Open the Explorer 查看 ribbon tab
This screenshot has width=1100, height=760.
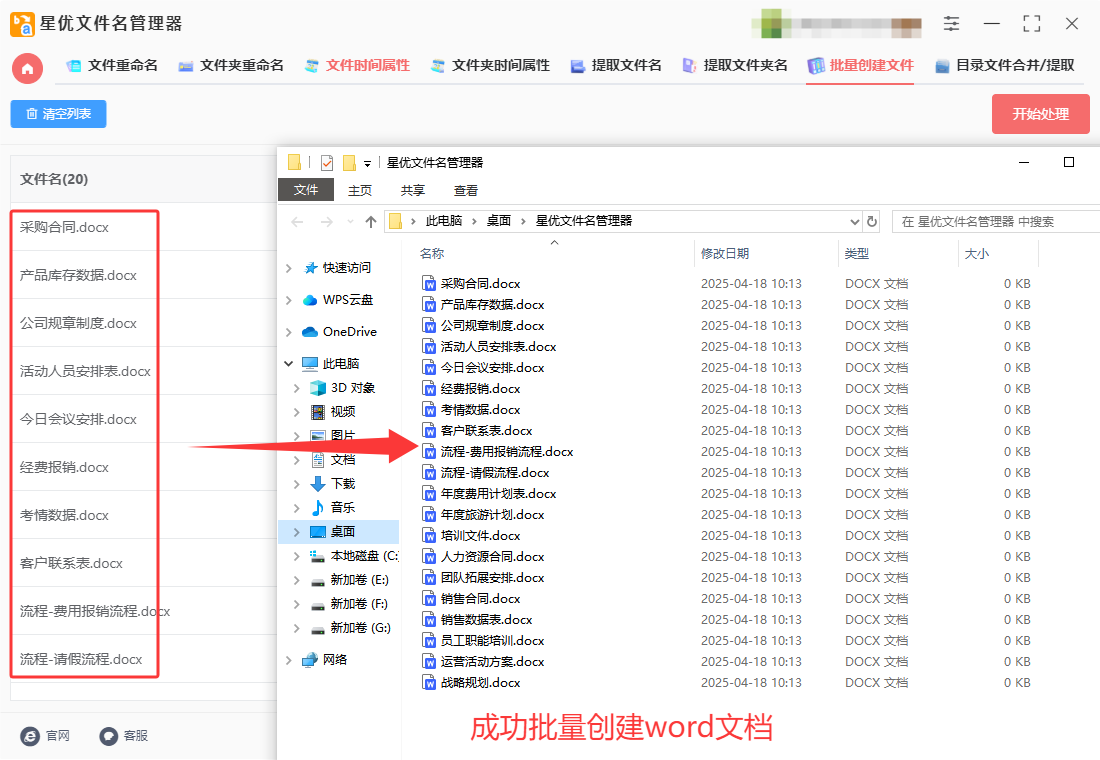pos(466,190)
